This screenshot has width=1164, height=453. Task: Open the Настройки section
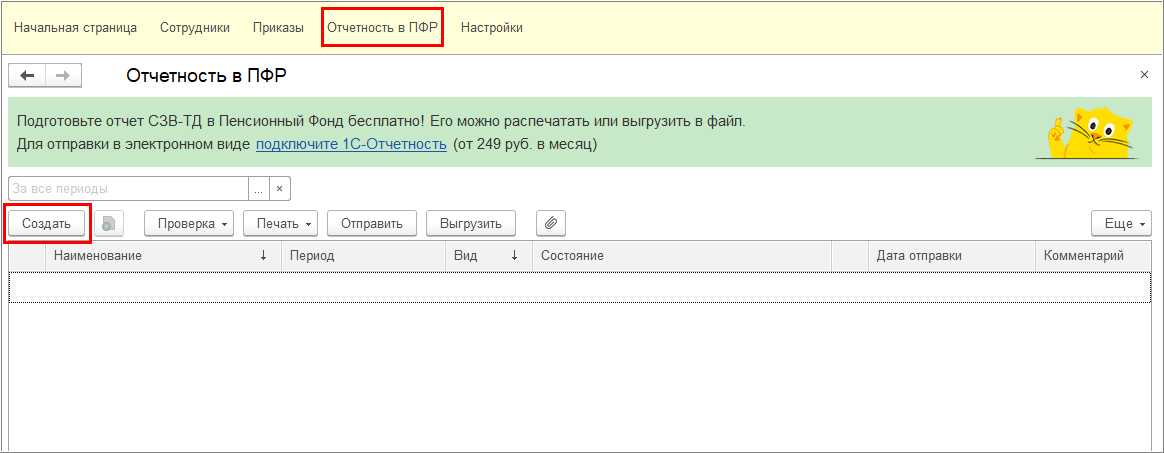coord(491,28)
